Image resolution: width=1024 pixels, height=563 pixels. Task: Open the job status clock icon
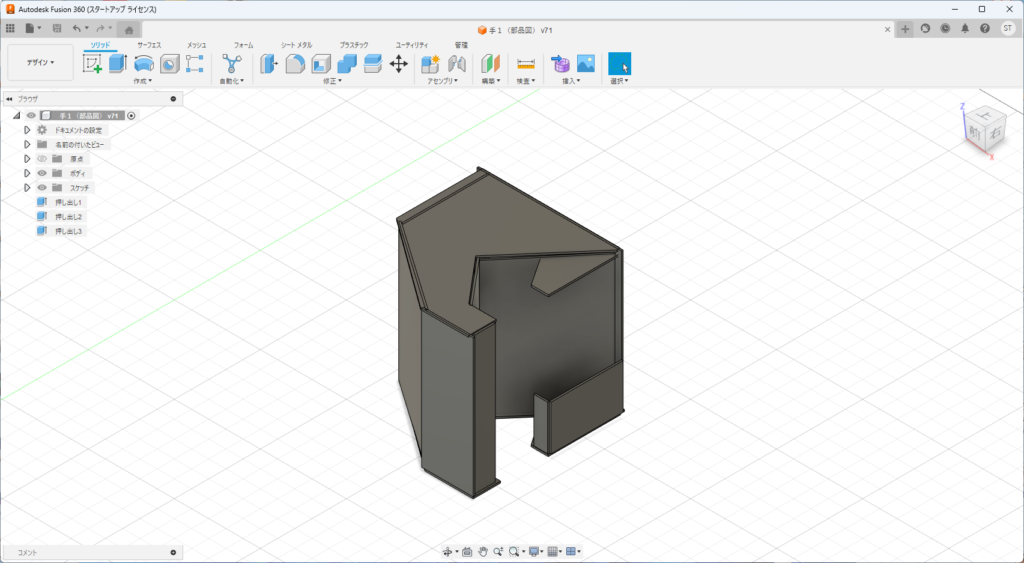tap(945, 29)
